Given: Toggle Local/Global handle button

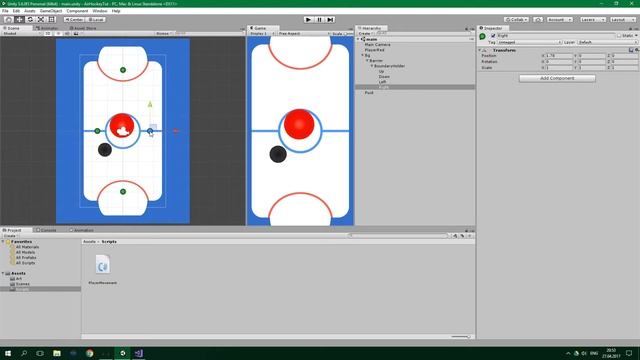Looking at the screenshot, I should tap(96, 20).
